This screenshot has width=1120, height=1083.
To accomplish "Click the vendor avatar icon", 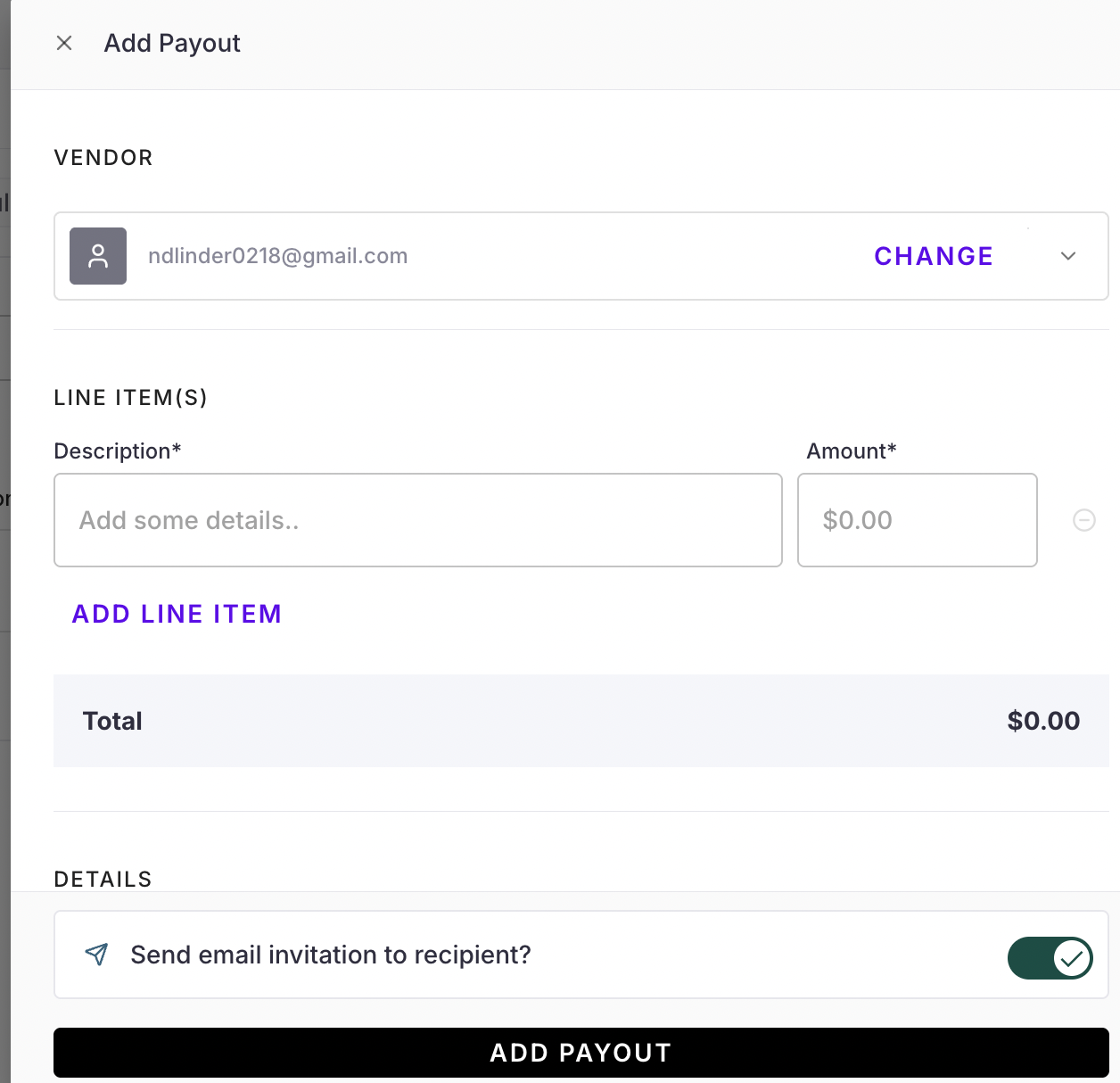I will [98, 256].
